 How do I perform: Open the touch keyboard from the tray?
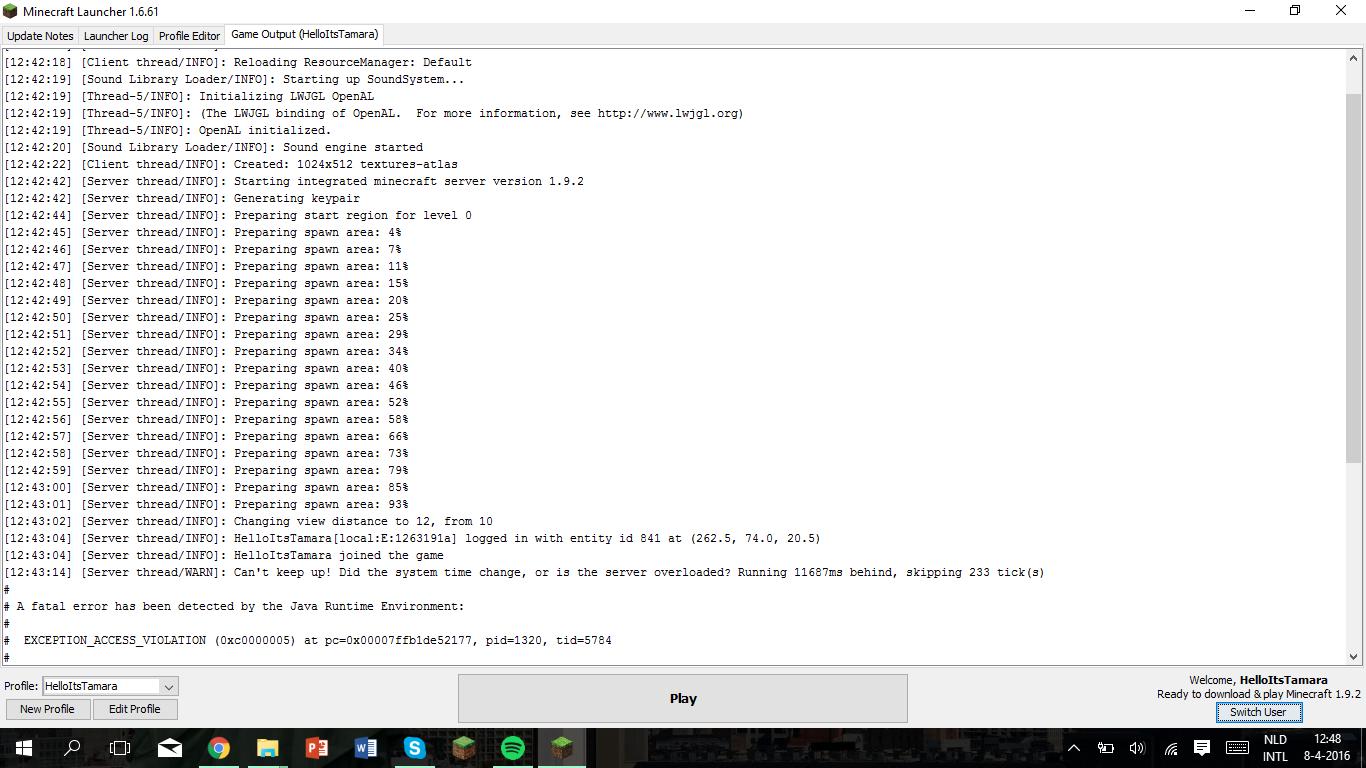click(1237, 747)
